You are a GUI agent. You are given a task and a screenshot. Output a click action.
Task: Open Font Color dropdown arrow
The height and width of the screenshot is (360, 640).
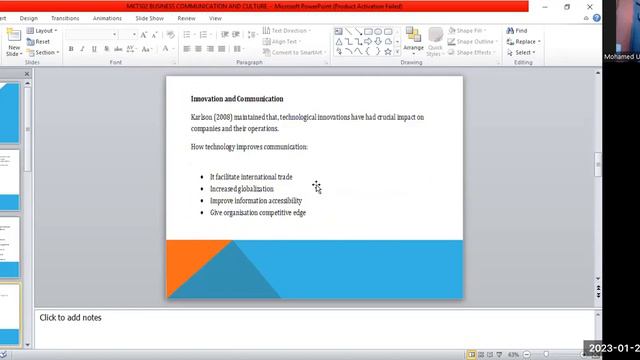point(173,49)
